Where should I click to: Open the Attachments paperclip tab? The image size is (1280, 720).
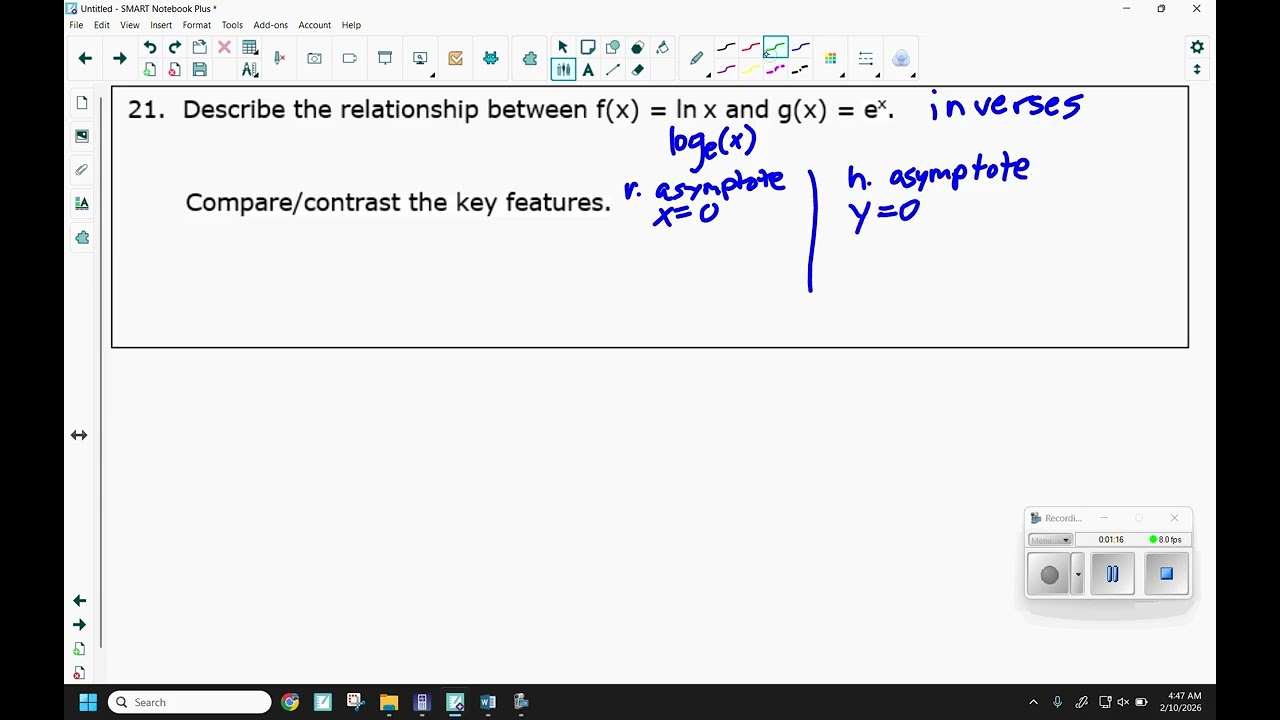pos(82,170)
